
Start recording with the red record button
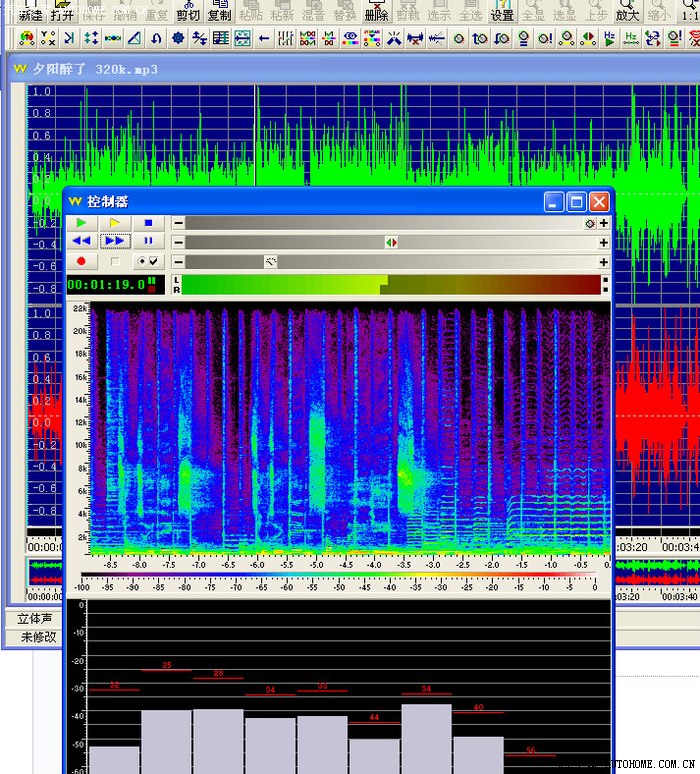tap(82, 261)
